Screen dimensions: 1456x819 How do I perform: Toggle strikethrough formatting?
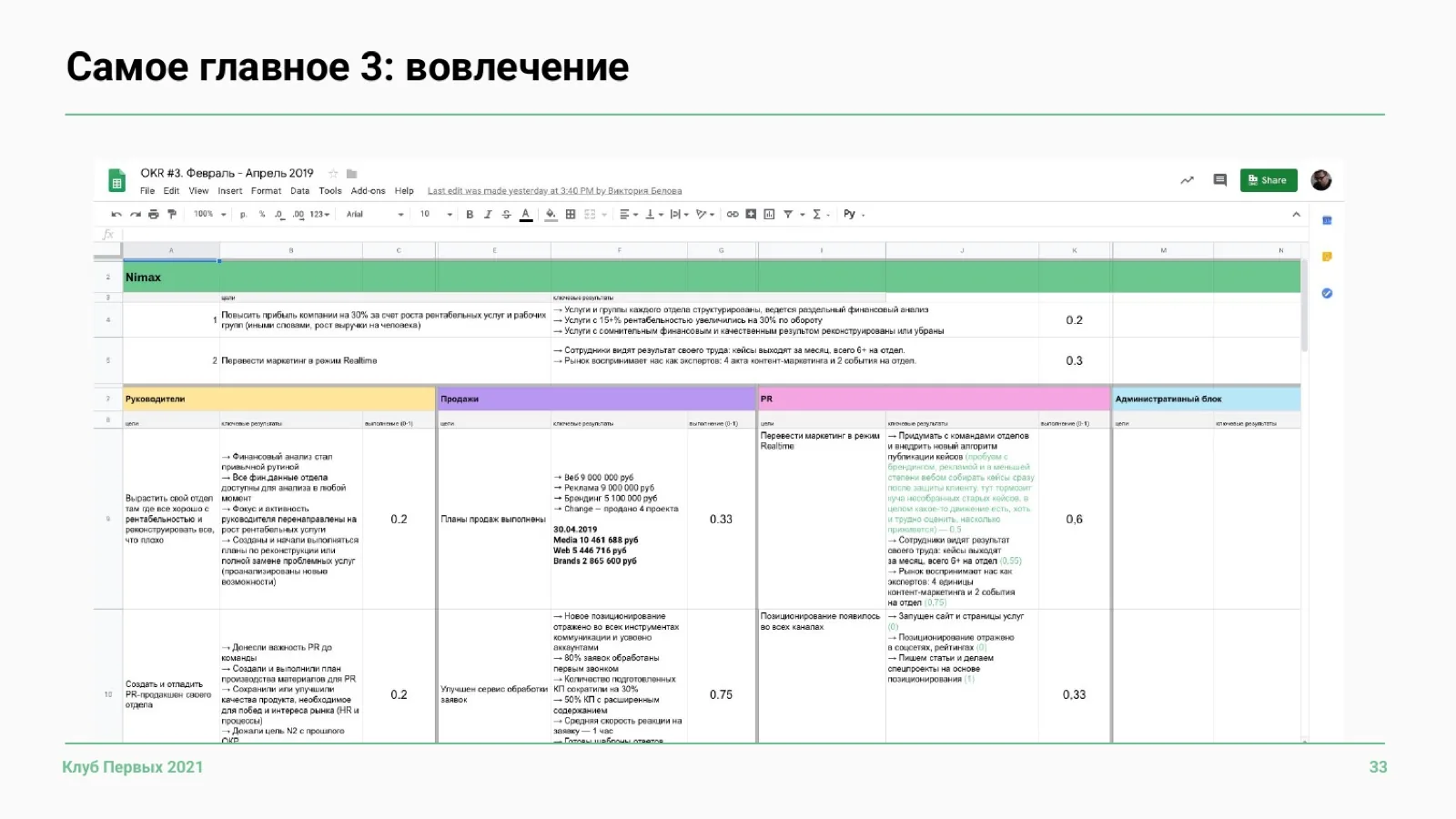click(x=506, y=215)
